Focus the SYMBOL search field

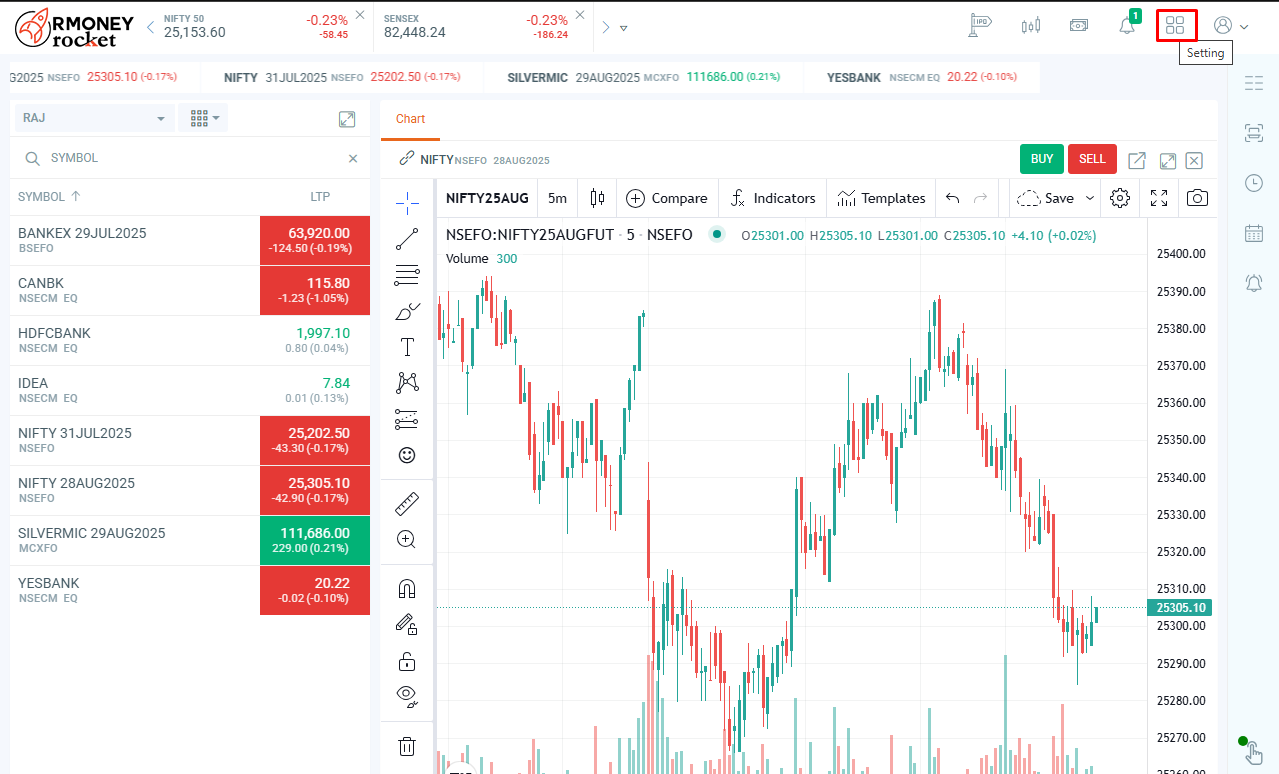click(x=190, y=158)
